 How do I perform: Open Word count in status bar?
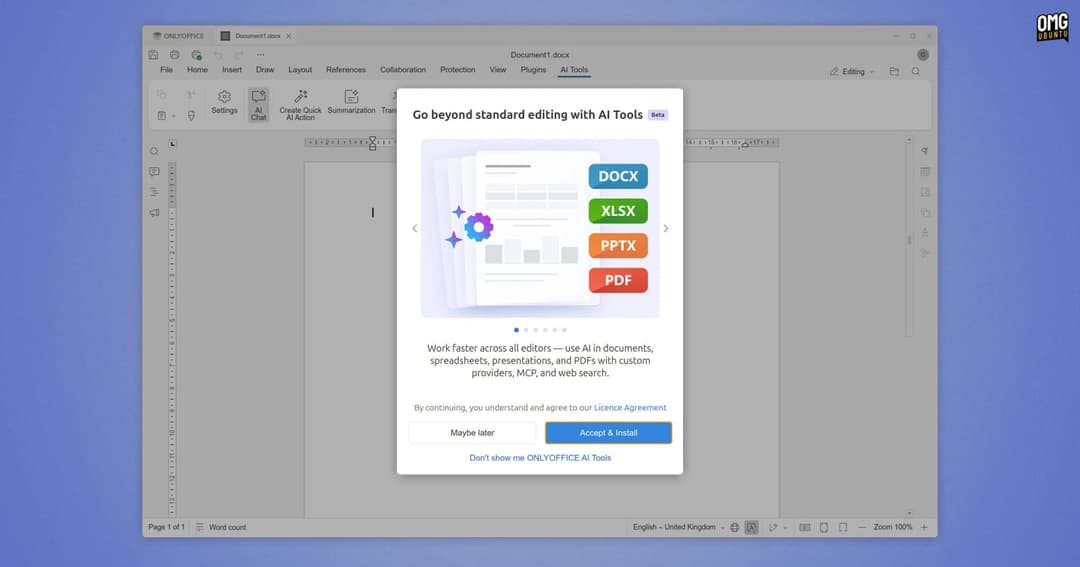(220, 527)
